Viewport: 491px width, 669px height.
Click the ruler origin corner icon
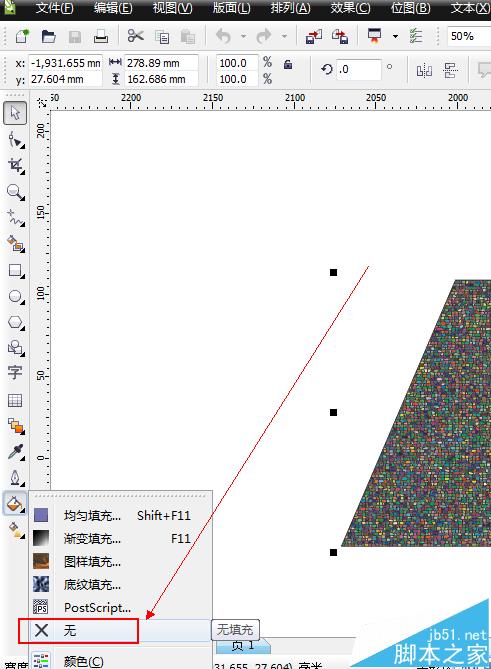click(41, 103)
